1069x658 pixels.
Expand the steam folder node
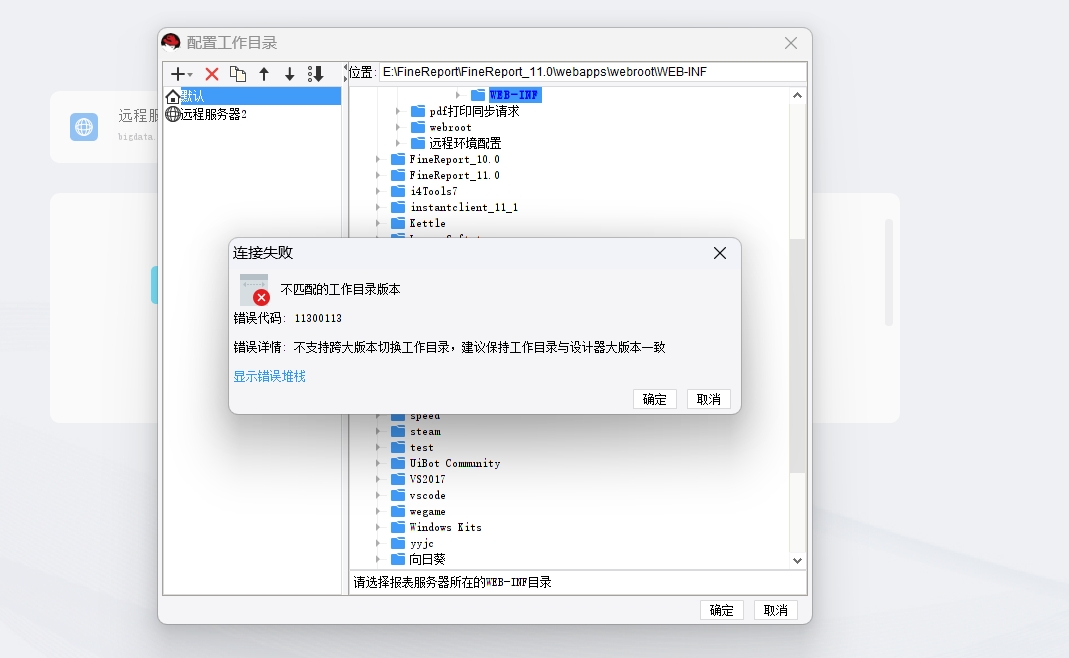(x=378, y=432)
